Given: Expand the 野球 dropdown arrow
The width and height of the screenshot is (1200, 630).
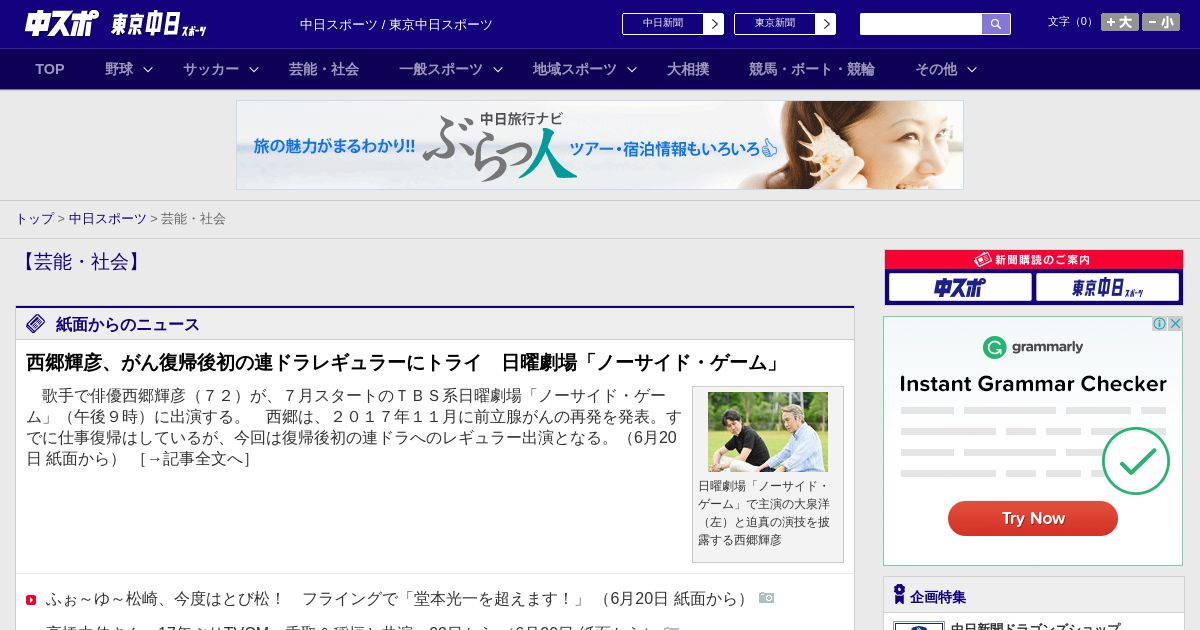Looking at the screenshot, I should [x=148, y=69].
